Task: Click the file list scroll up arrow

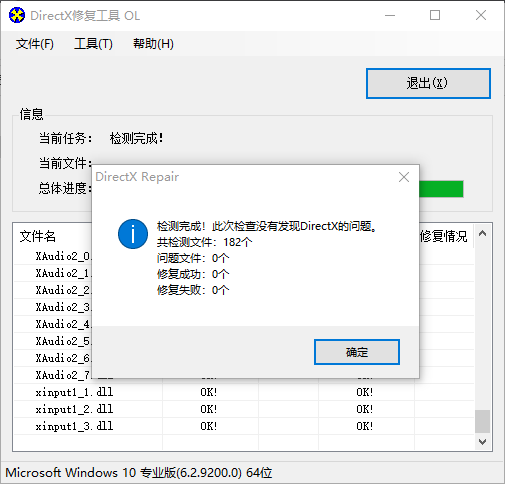Action: (x=482, y=233)
